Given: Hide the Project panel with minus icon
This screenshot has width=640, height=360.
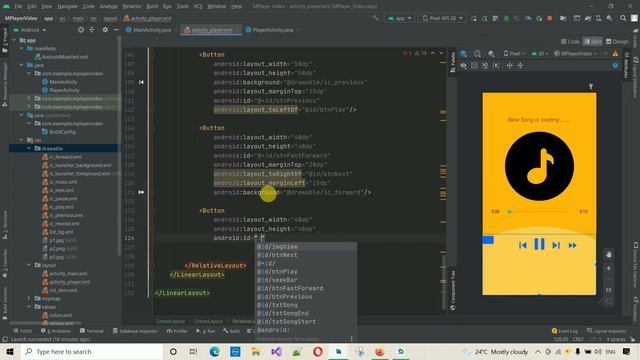Looking at the screenshot, I should pos(116,30).
